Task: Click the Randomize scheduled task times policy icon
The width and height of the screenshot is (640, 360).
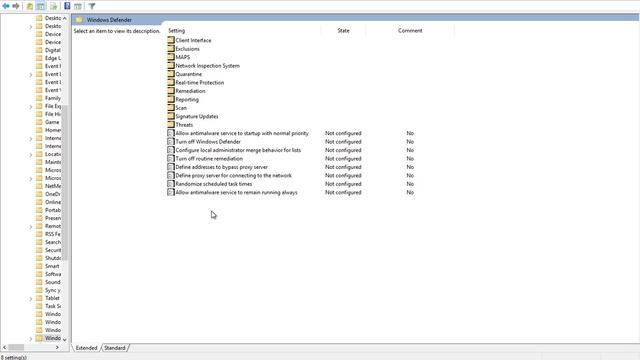Action: [x=171, y=184]
